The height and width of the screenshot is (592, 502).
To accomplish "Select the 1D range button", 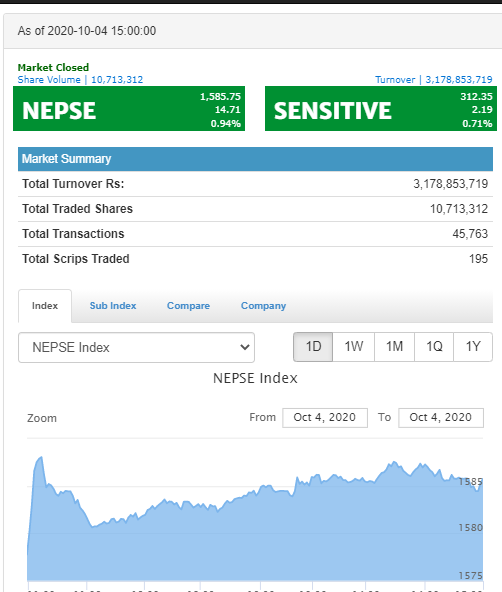I will pyautogui.click(x=313, y=347).
